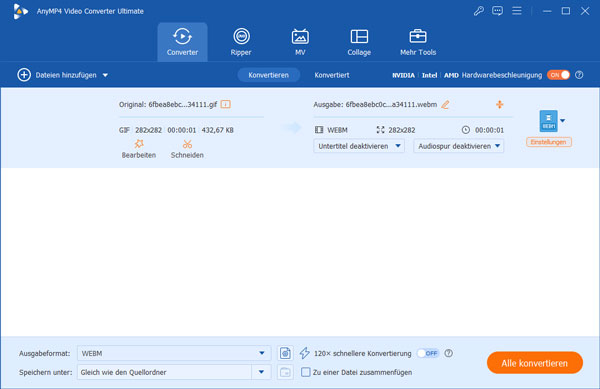This screenshot has height=389, width=600.
Task: Switch to the Konvertiert tab
Action: 332,75
